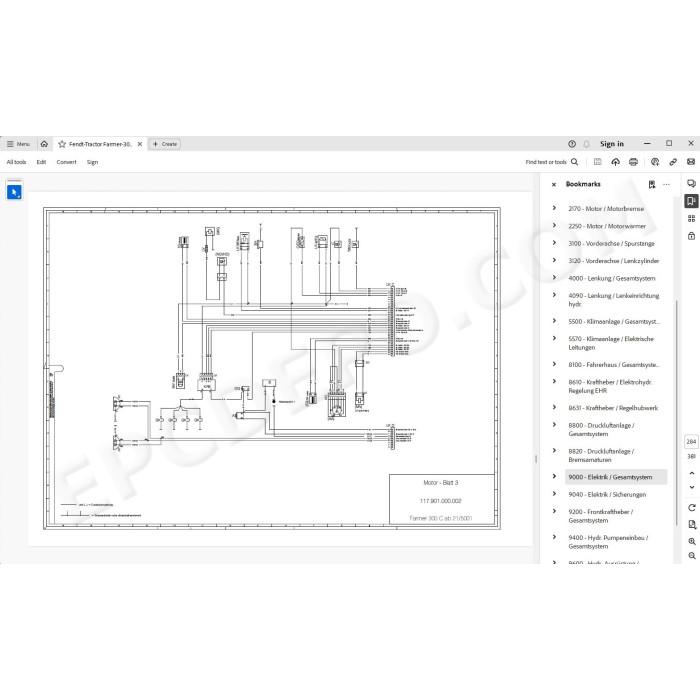
Task: Click the bookmarks panel vertical scrollbar
Action: (x=677, y=413)
